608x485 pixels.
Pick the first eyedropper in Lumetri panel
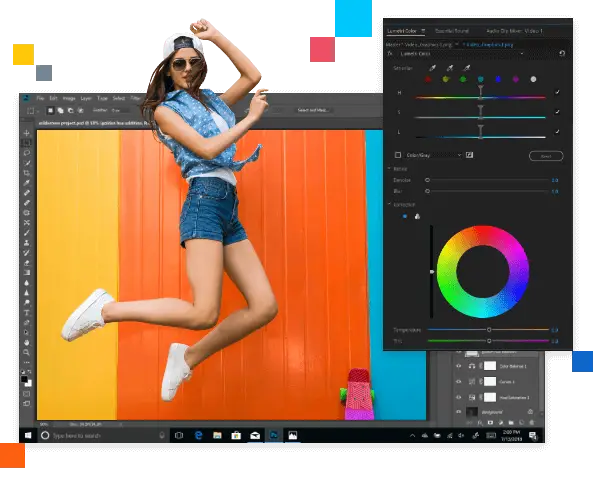(433, 67)
